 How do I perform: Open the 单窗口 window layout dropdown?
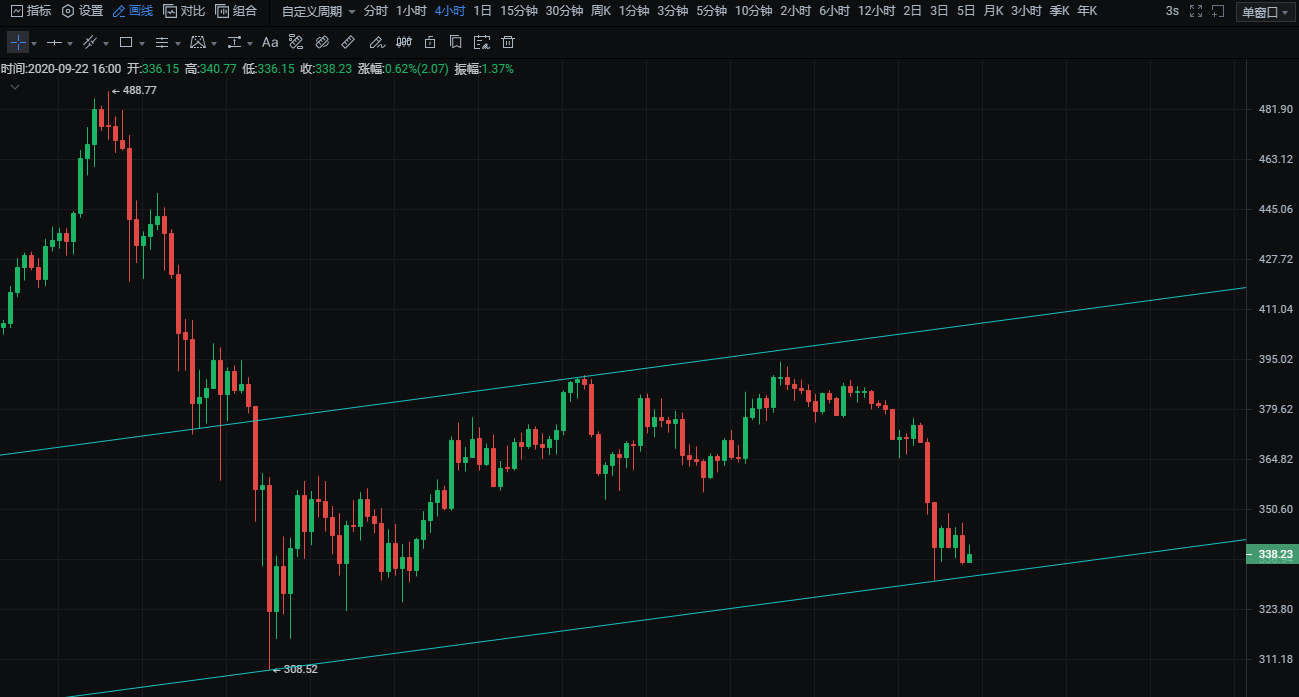coord(1265,12)
